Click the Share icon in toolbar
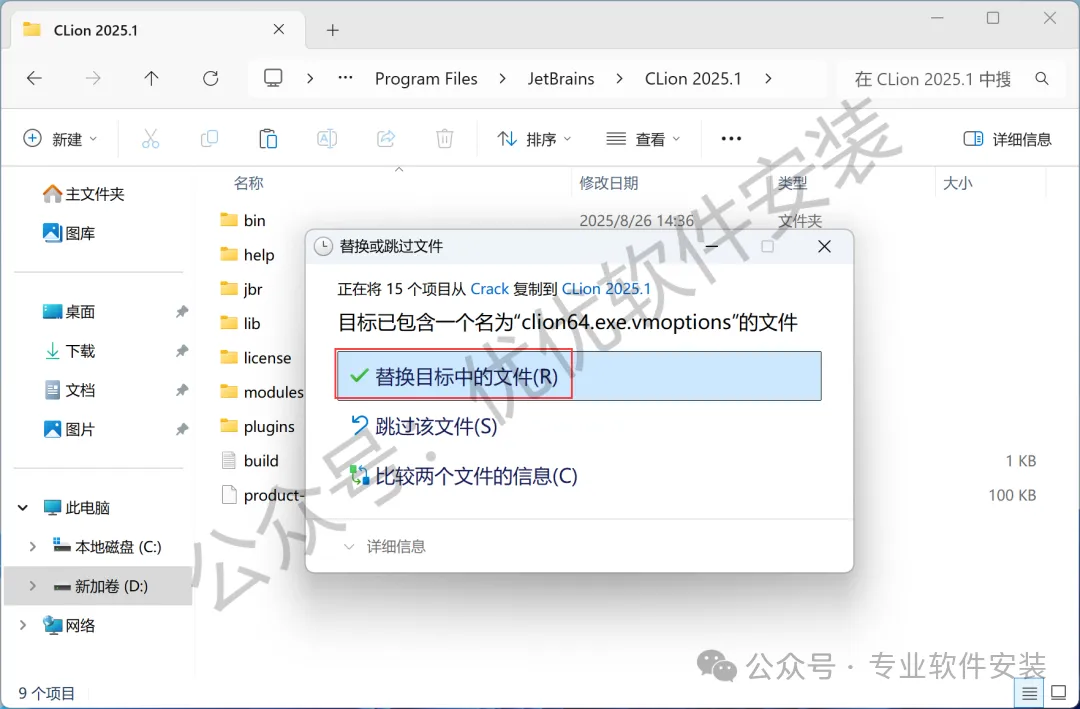Screen dimensions: 1080x709 (386, 139)
